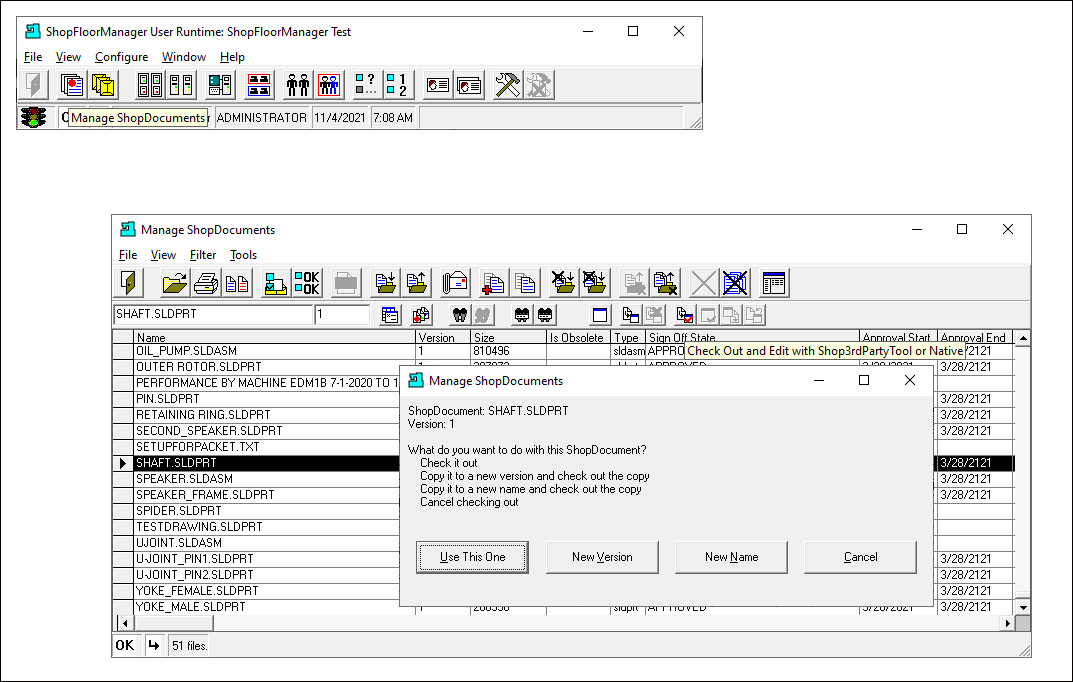Viewport: 1073px width, 682px height.
Task: Open the stacked ID cards icon
Action: pos(469,85)
